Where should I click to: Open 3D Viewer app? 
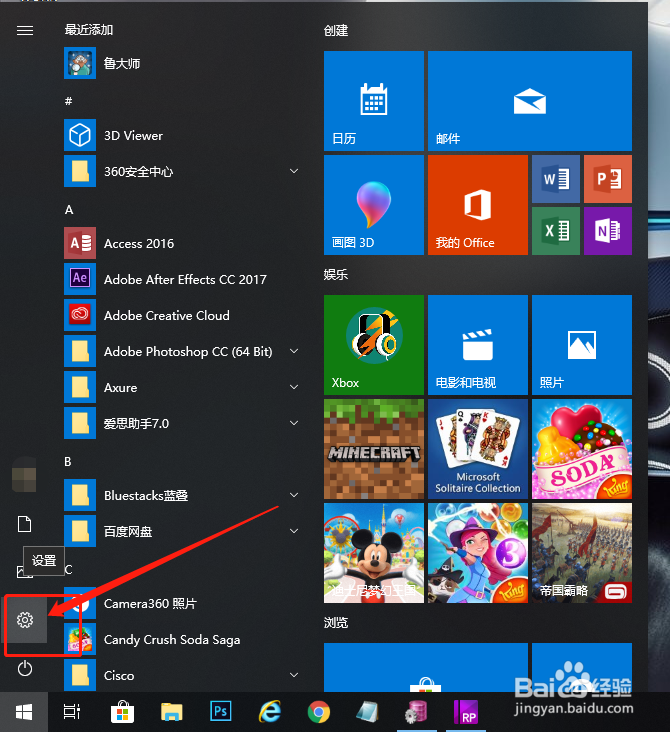[x=182, y=135]
